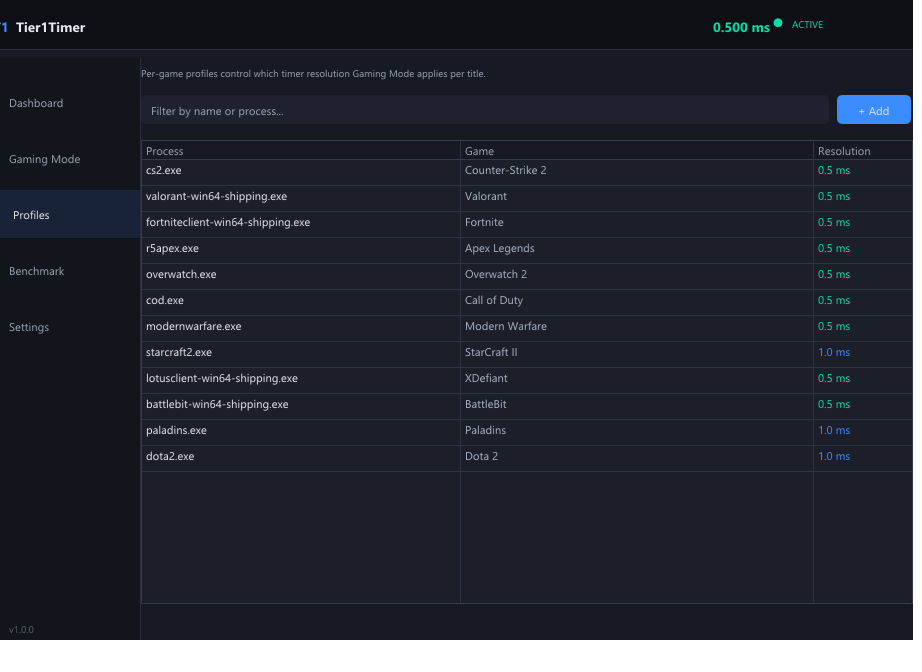Click the v1.0.0 version label

point(21,630)
